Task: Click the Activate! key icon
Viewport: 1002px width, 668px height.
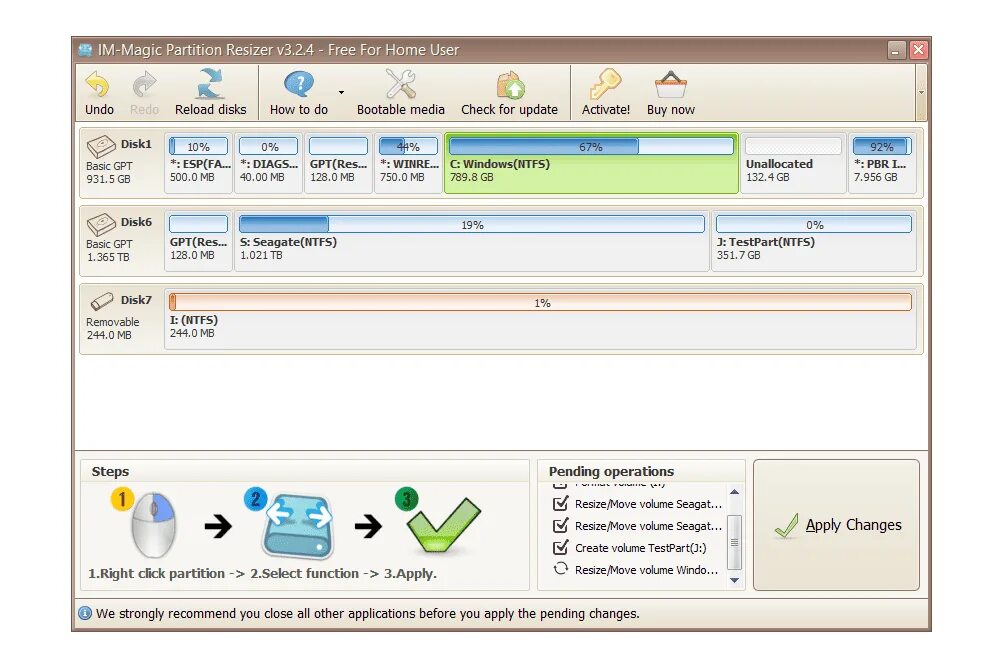Action: click(x=605, y=84)
